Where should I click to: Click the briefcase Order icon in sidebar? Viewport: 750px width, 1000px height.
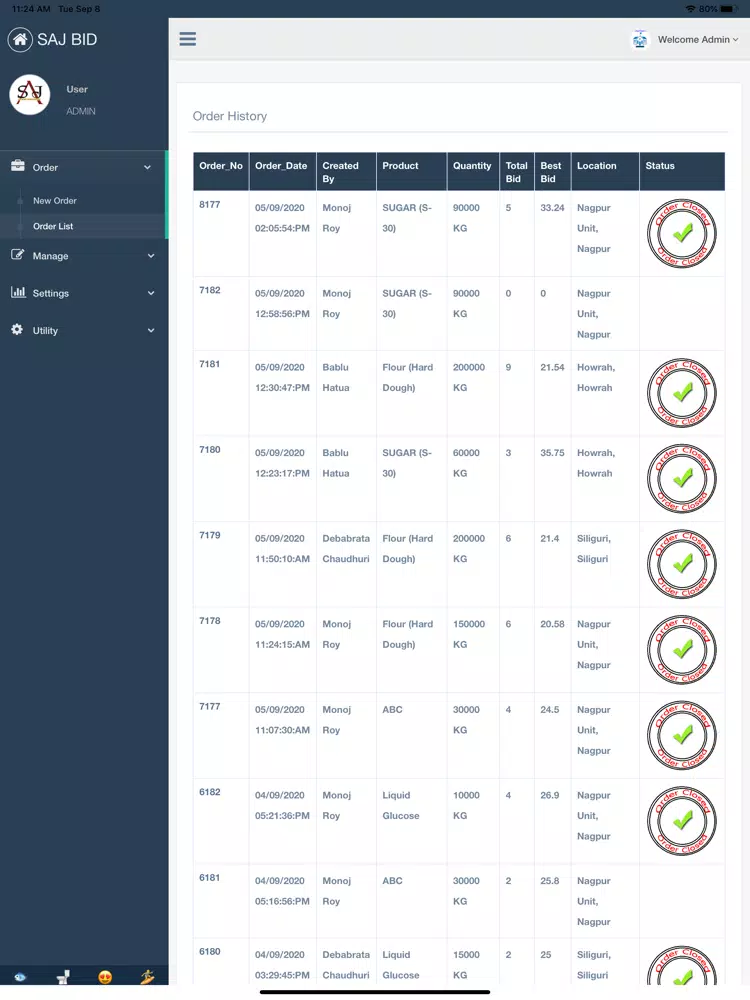pyautogui.click(x=18, y=166)
